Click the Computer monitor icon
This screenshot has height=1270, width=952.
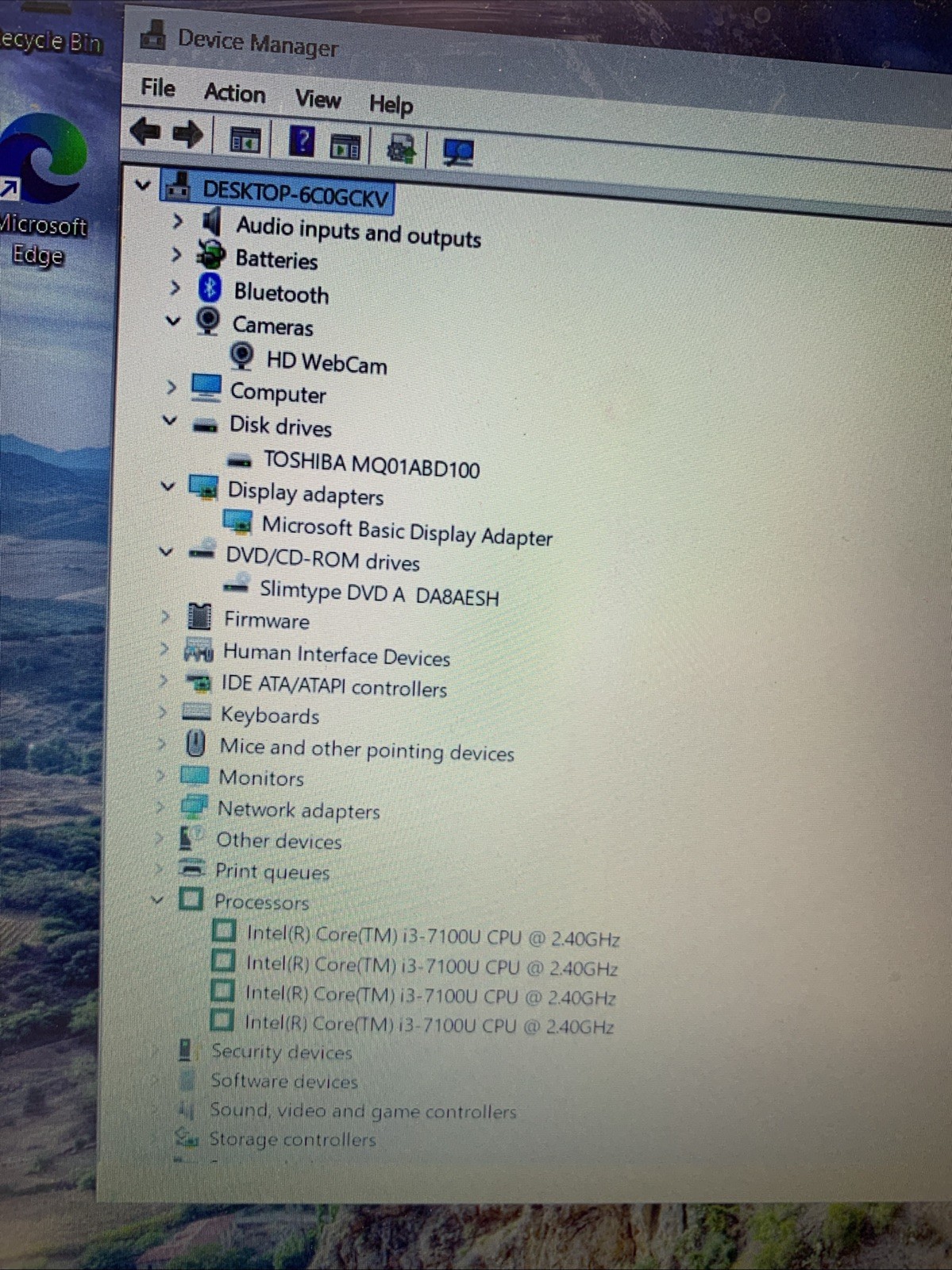(206, 388)
